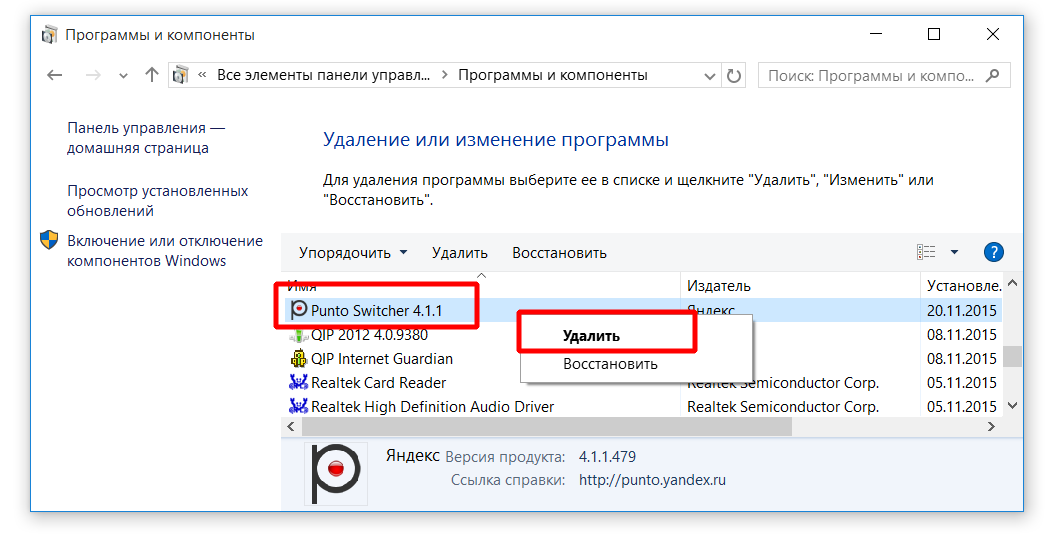Image resolution: width=1053 pixels, height=543 pixels.
Task: Open Просмотр установленных обновлений link
Action: pyautogui.click(x=157, y=201)
